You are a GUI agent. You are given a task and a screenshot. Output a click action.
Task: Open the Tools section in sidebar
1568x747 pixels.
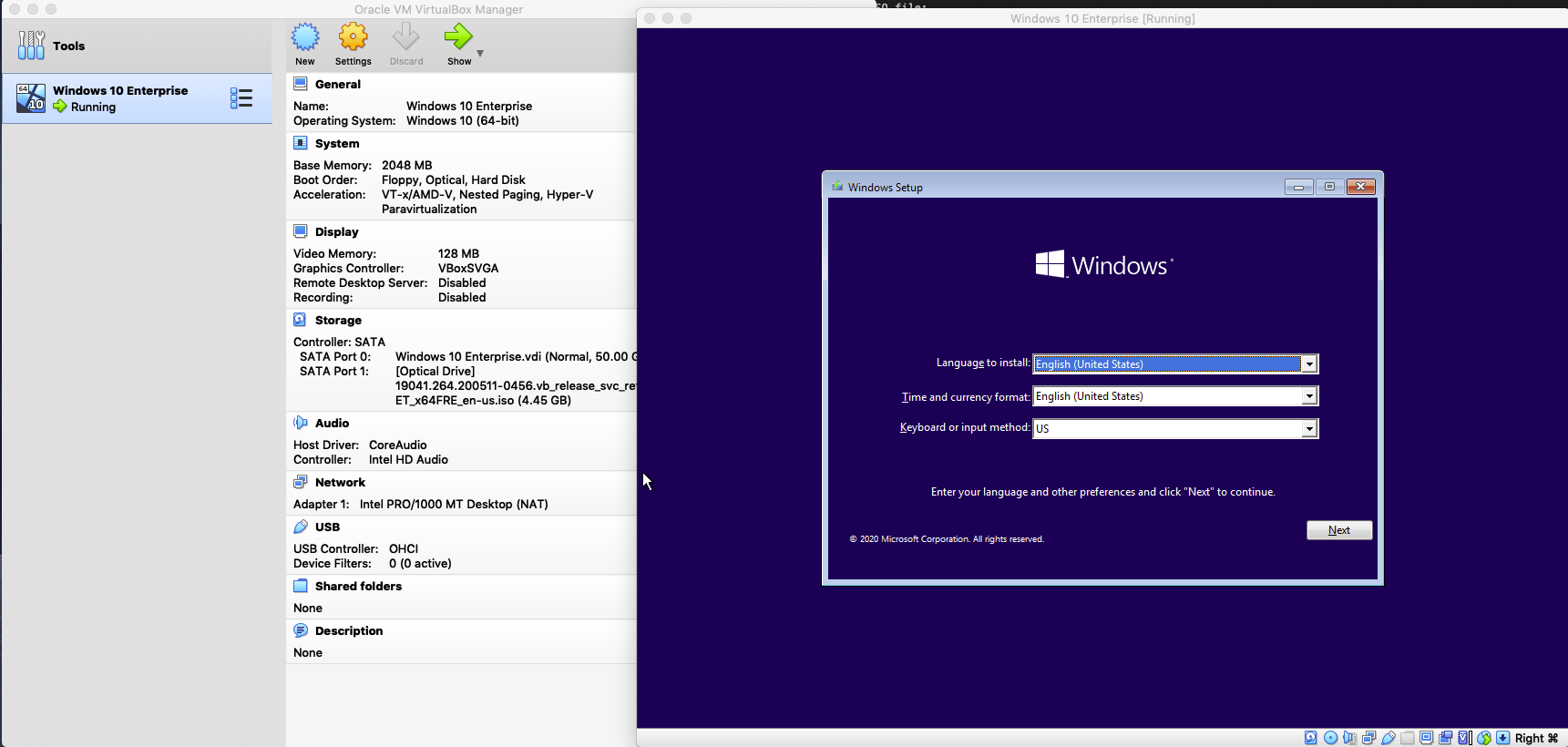(68, 46)
